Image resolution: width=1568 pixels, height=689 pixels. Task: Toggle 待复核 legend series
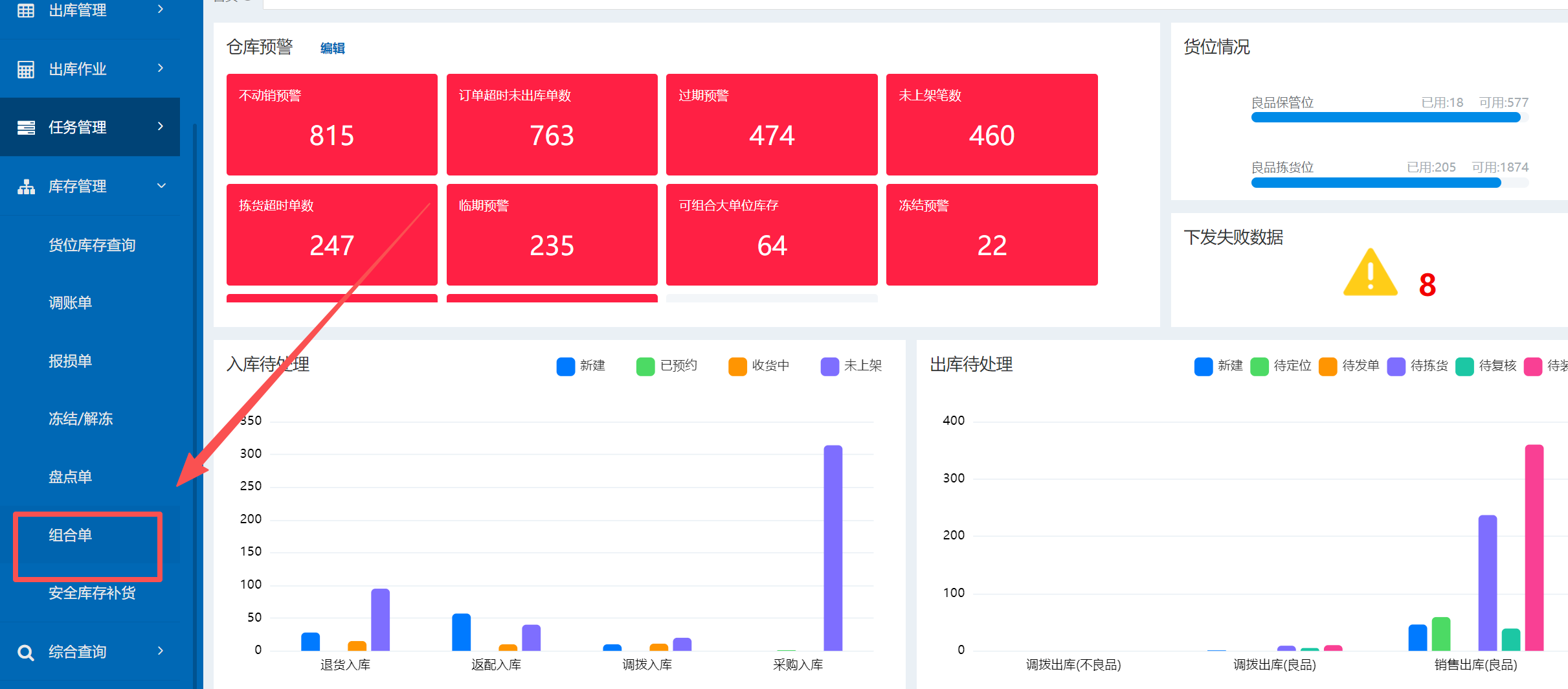coord(1486,366)
